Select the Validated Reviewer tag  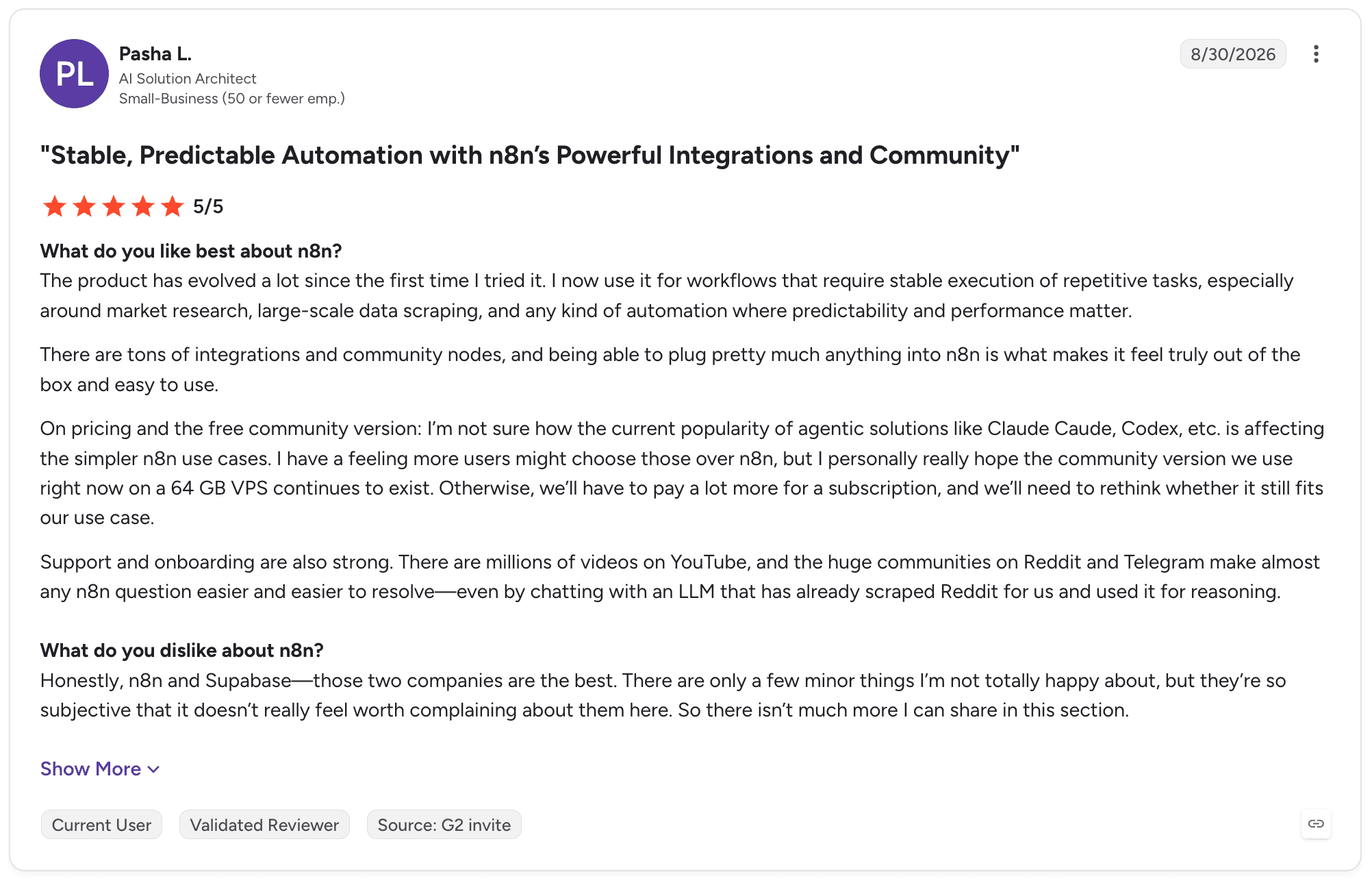[x=264, y=825]
